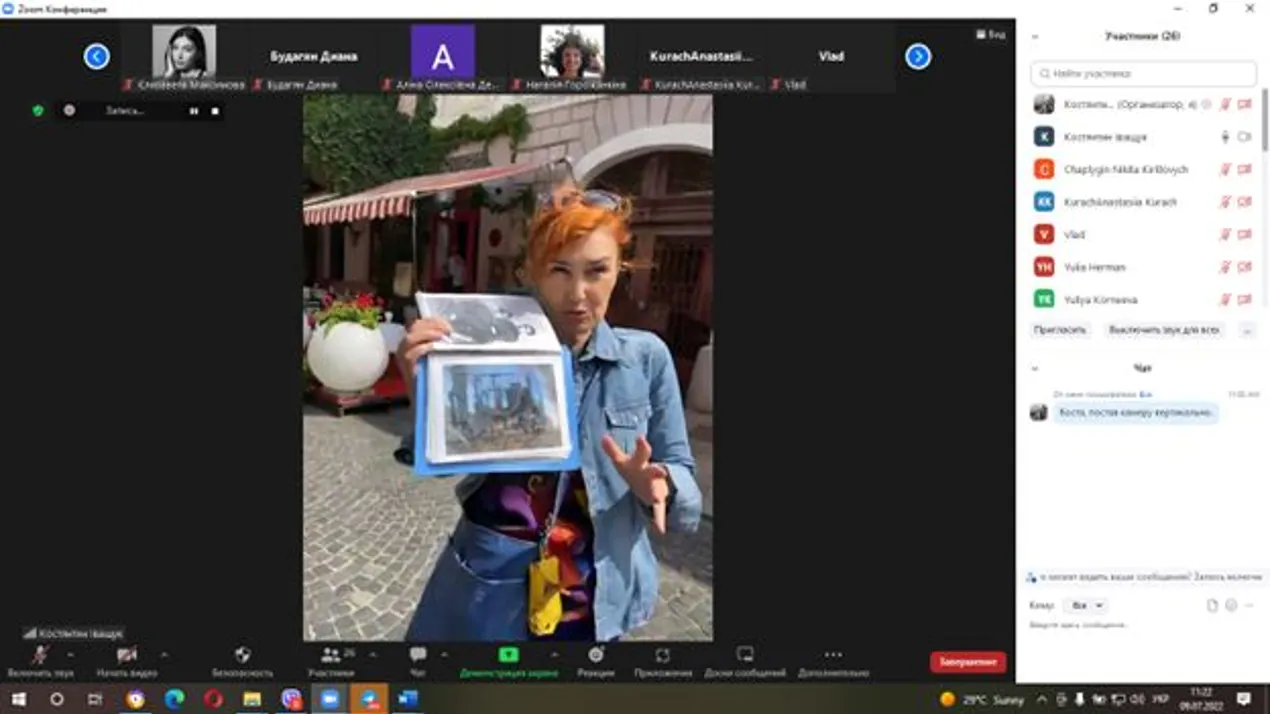Open Opera browser from the taskbar
The height and width of the screenshot is (714, 1270).
213,699
